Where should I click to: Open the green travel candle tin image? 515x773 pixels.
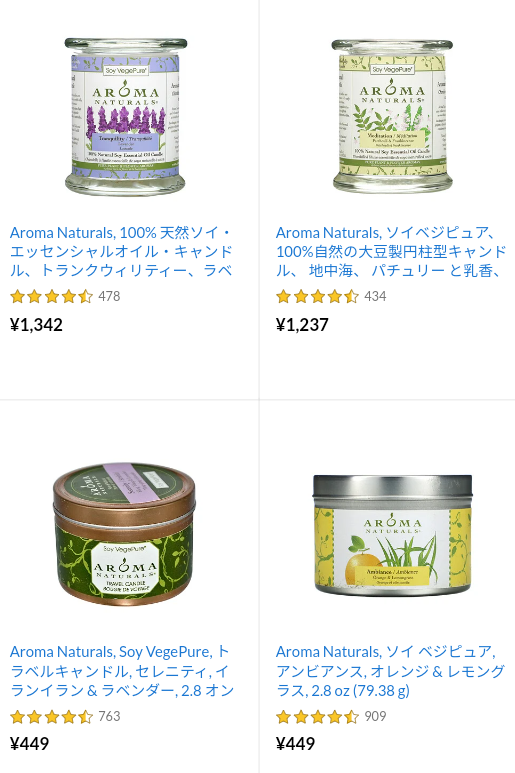coord(124,534)
